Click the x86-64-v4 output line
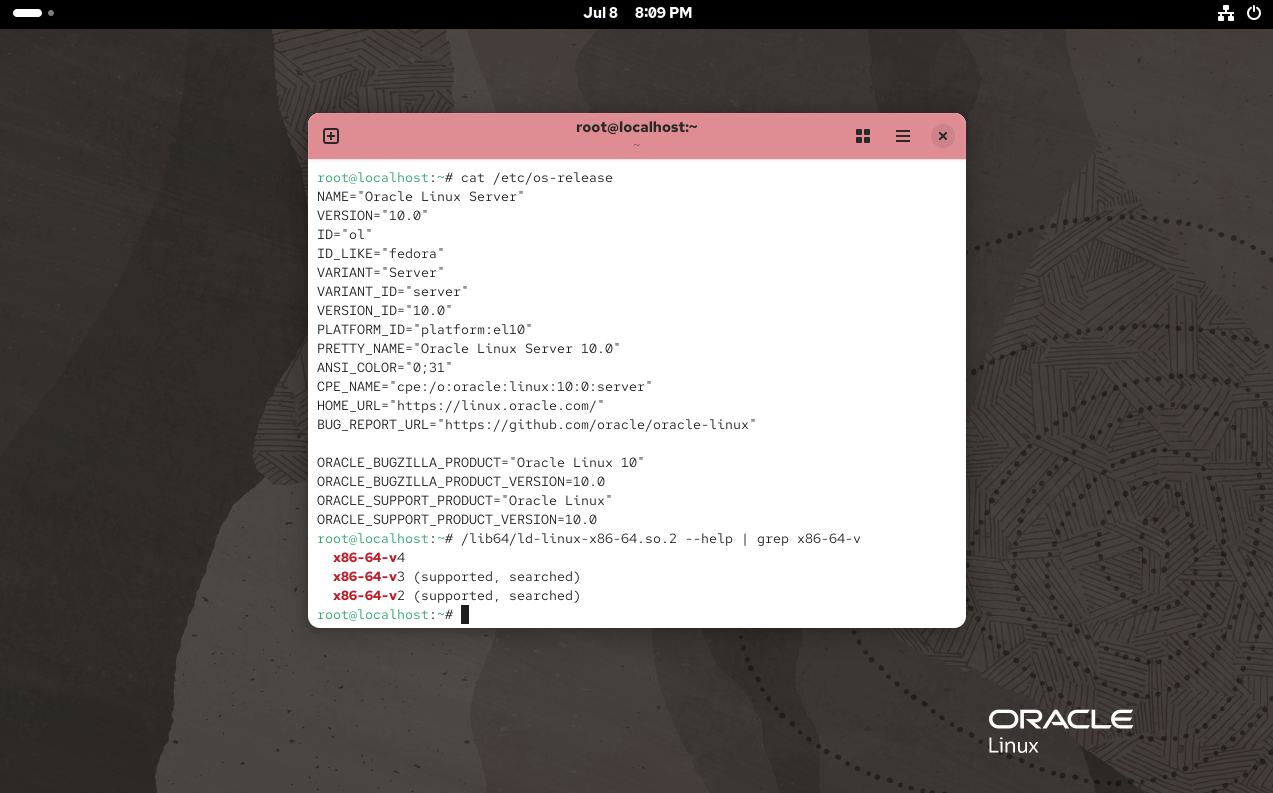The image size is (1273, 793). point(369,558)
